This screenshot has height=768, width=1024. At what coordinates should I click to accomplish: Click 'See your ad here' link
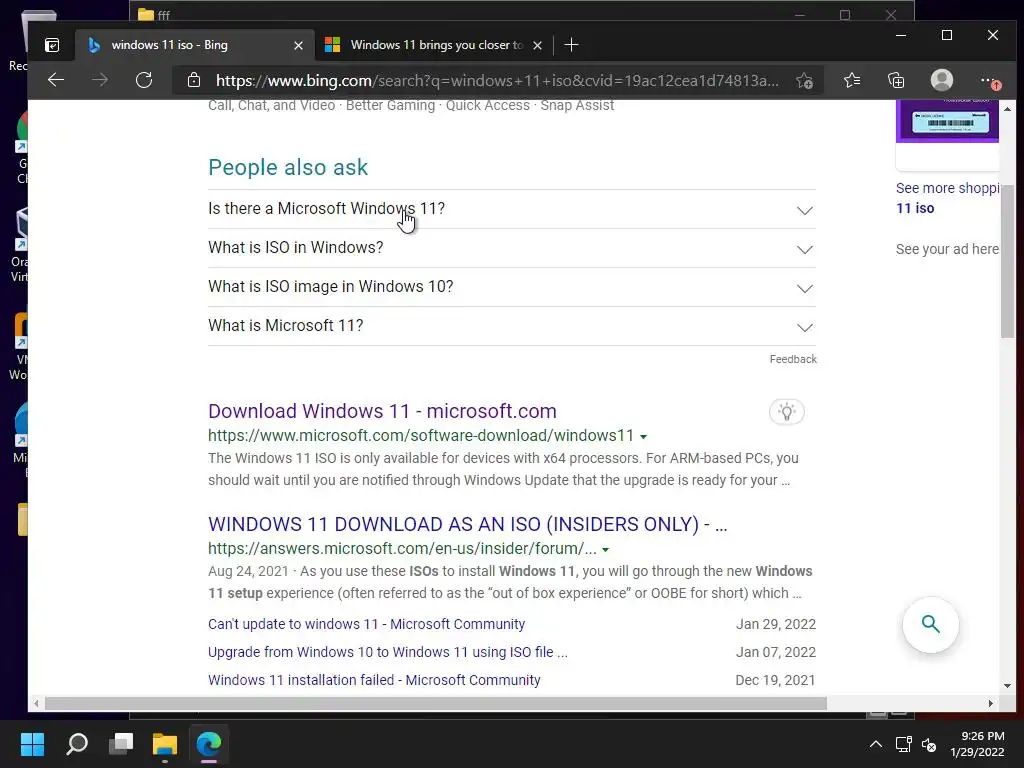pyautogui.click(x=947, y=249)
